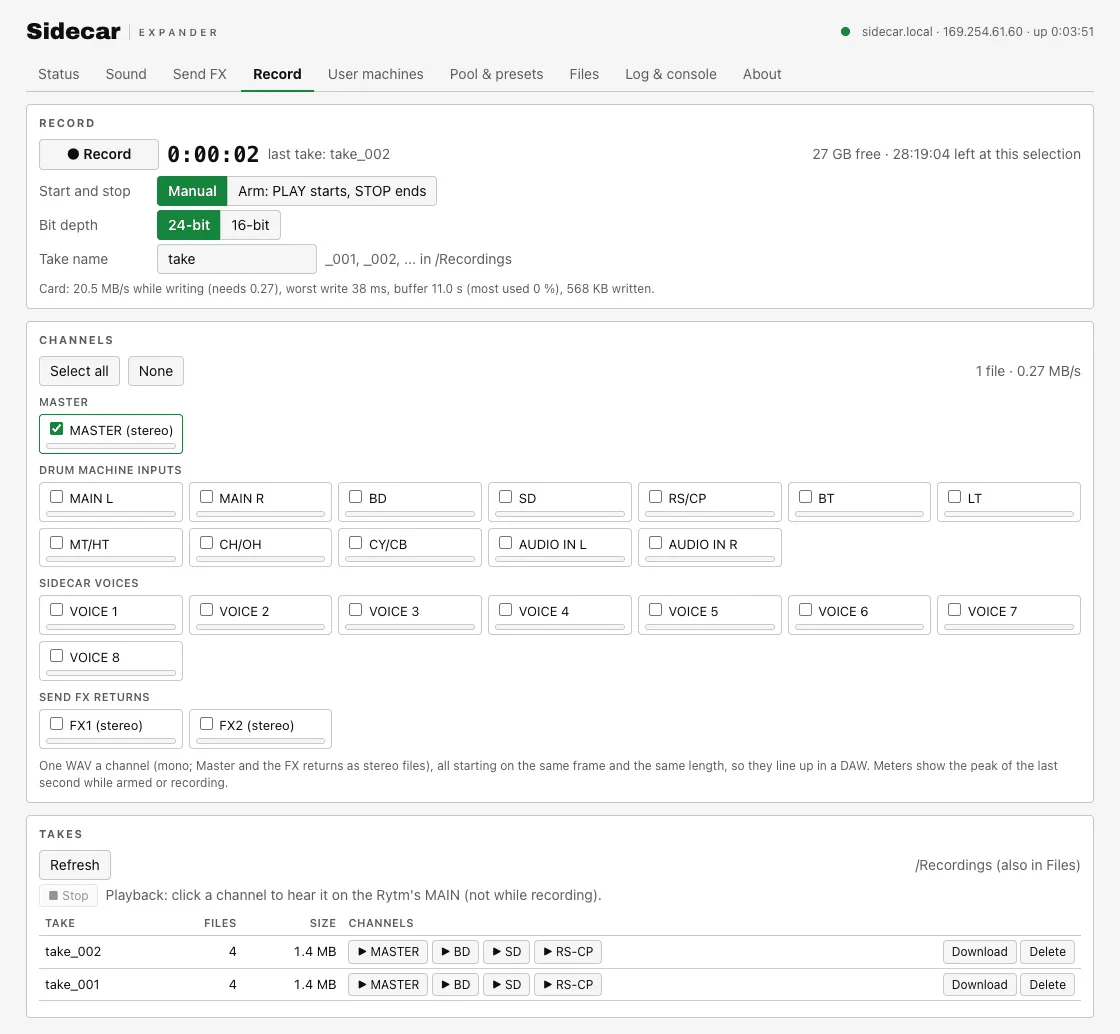
Task: Play MASTER channel of take_002
Action: tap(389, 952)
